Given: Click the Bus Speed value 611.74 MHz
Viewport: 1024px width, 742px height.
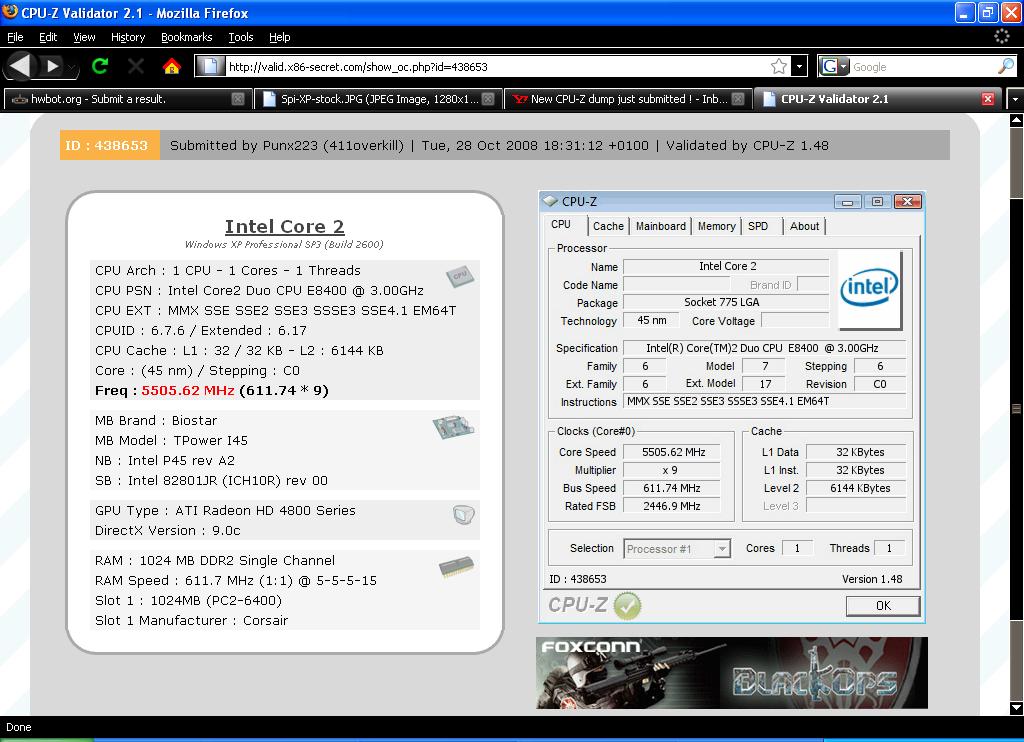Looking at the screenshot, I should pyautogui.click(x=673, y=488).
